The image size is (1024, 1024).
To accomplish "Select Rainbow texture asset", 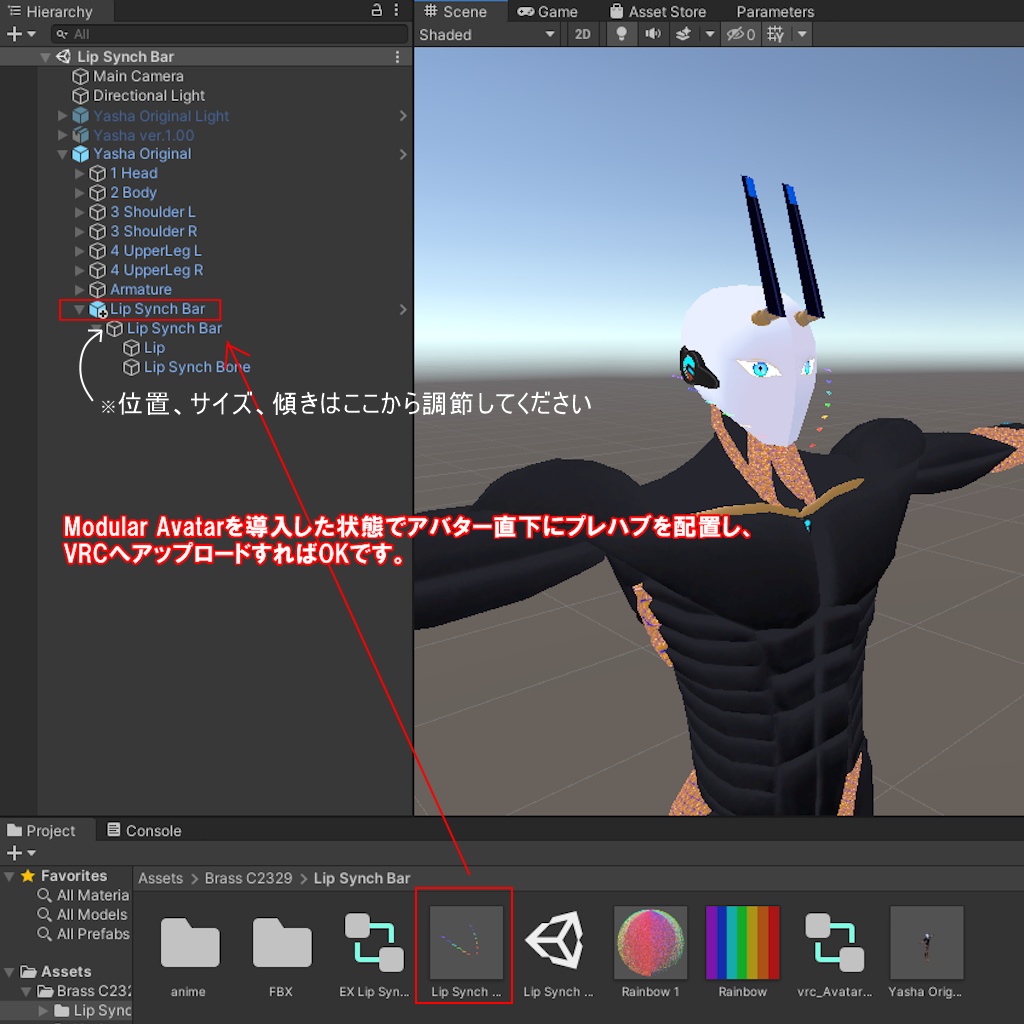I will (743, 944).
